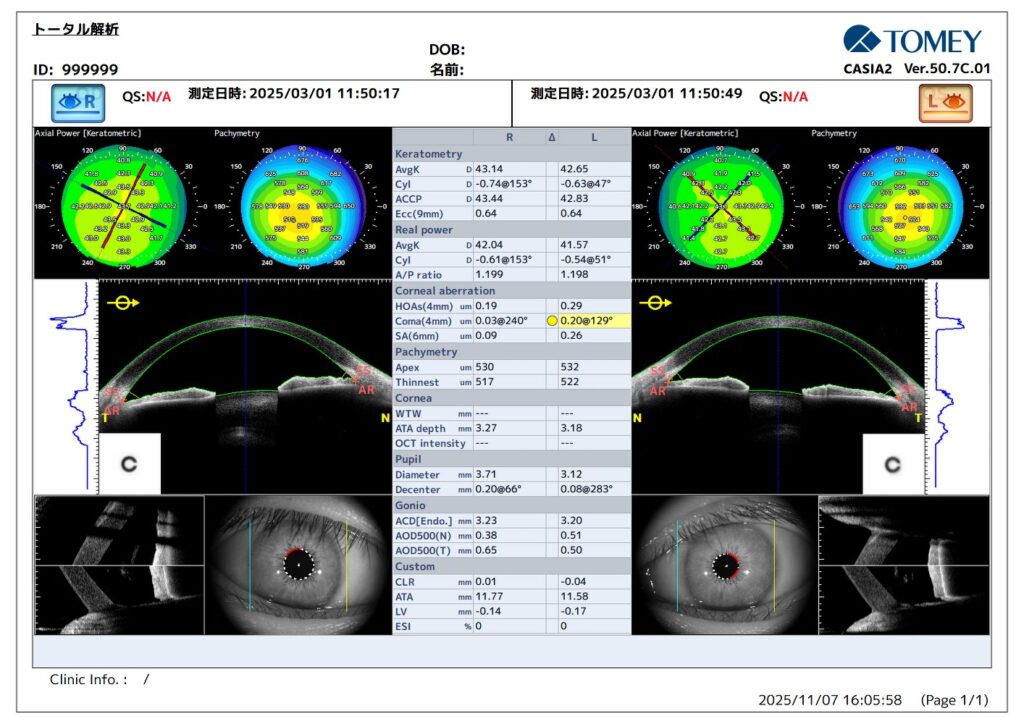This screenshot has width=1024, height=724.
Task: Open the トータル解析 tab
Action: click(74, 29)
